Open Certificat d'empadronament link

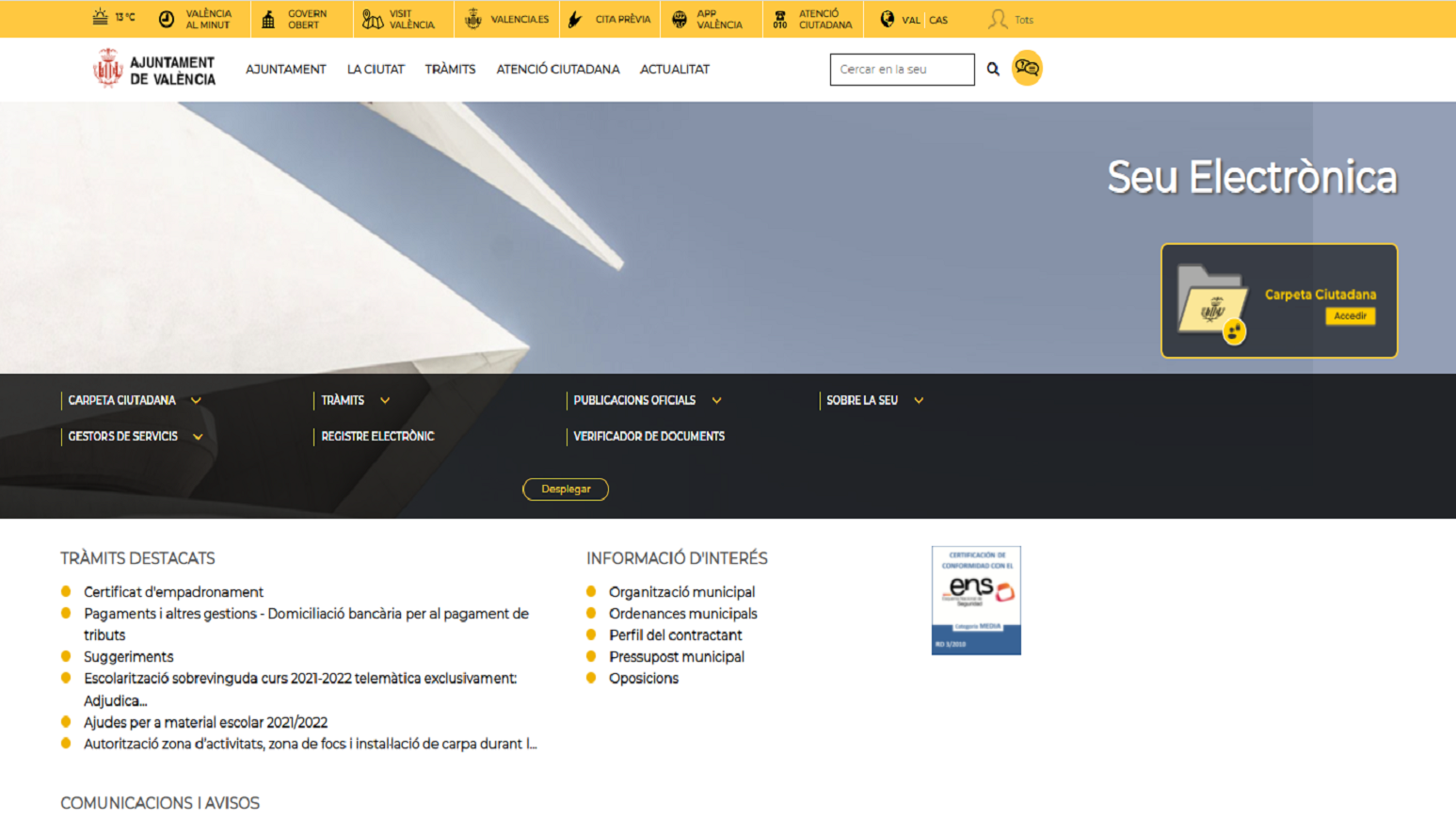[x=173, y=592]
